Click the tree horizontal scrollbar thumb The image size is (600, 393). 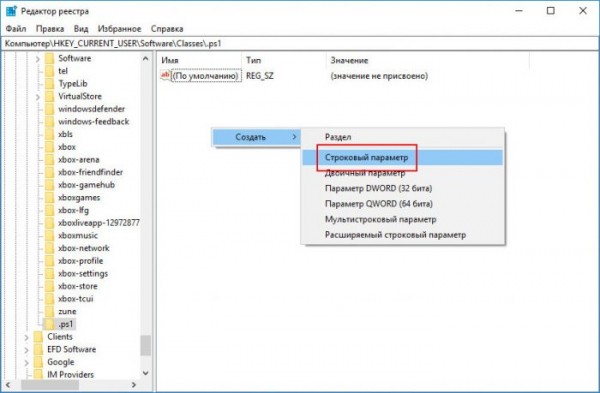50,385
